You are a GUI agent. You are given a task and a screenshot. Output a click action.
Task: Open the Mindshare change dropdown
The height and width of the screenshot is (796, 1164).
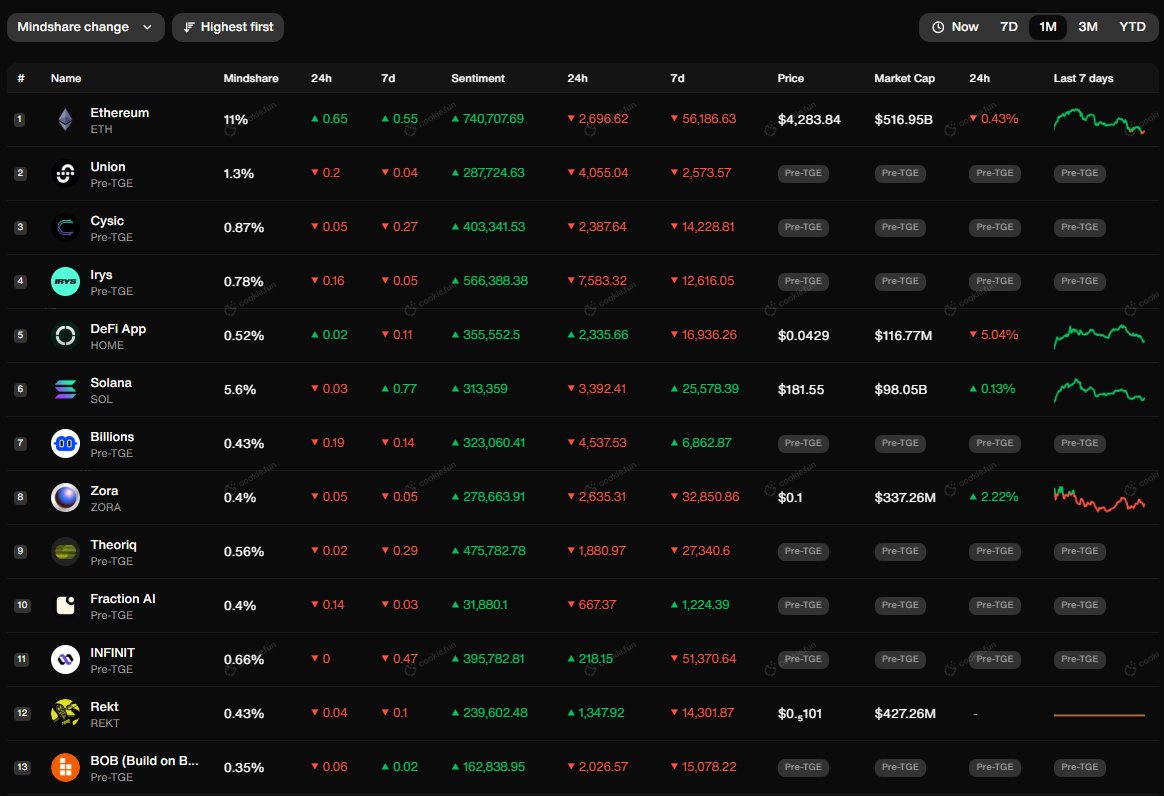click(x=85, y=27)
